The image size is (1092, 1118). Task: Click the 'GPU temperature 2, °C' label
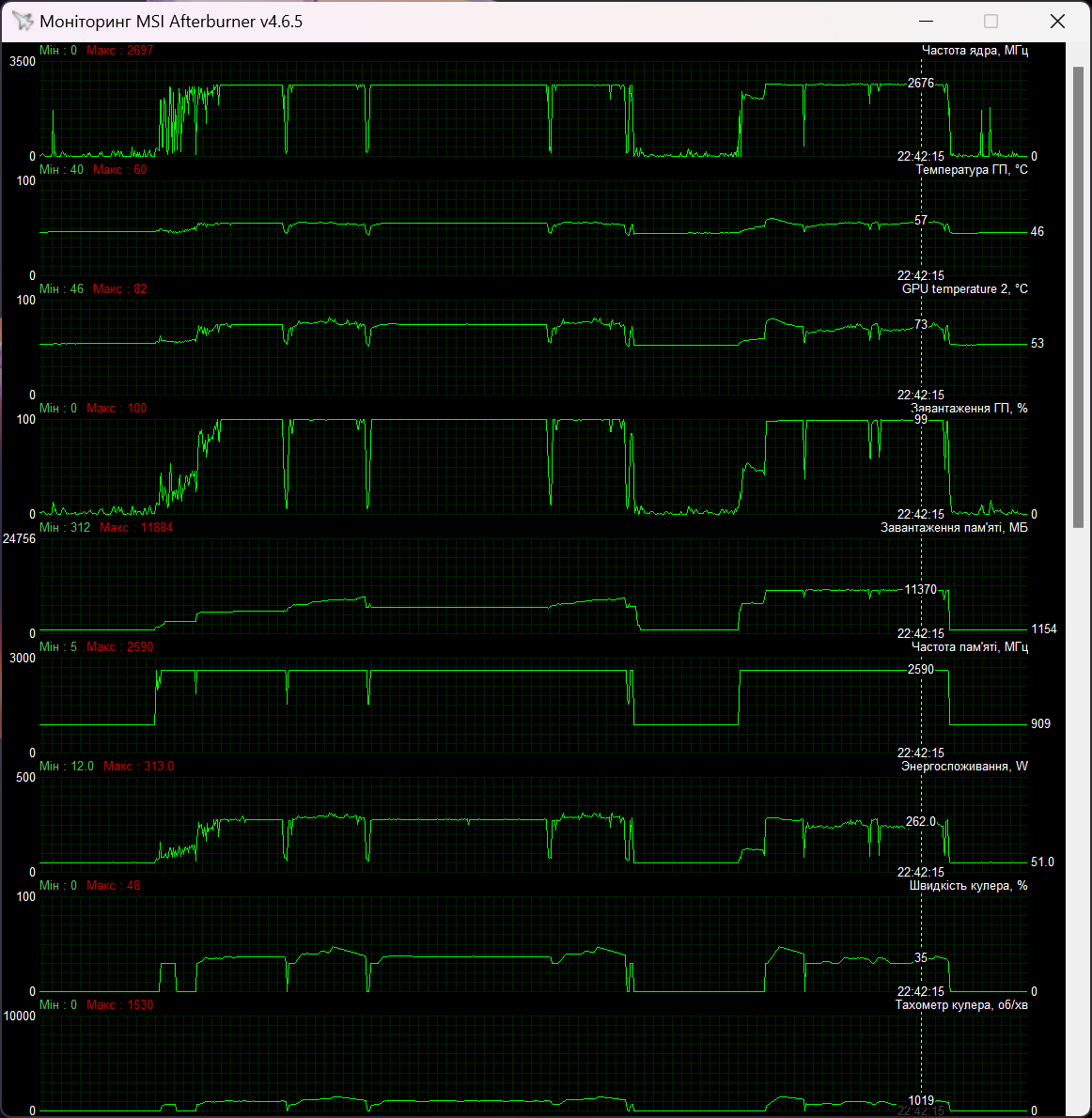pos(965,288)
